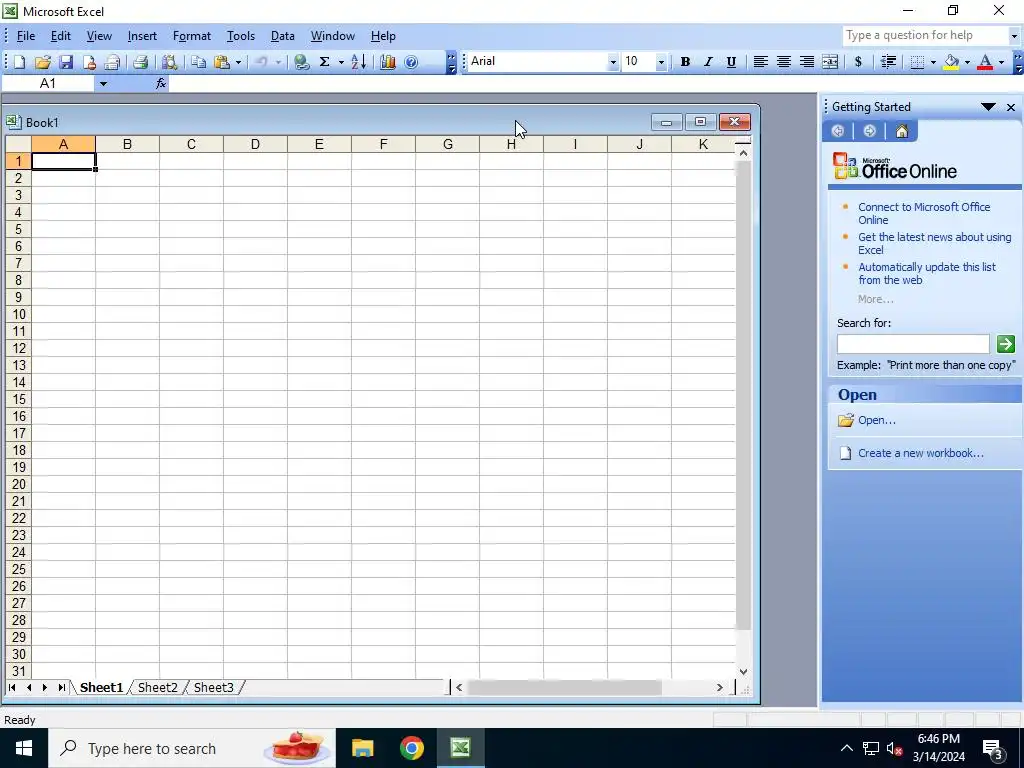Open Print Preview from the toolbar
Image resolution: width=1024 pixels, height=768 pixels.
(x=169, y=62)
